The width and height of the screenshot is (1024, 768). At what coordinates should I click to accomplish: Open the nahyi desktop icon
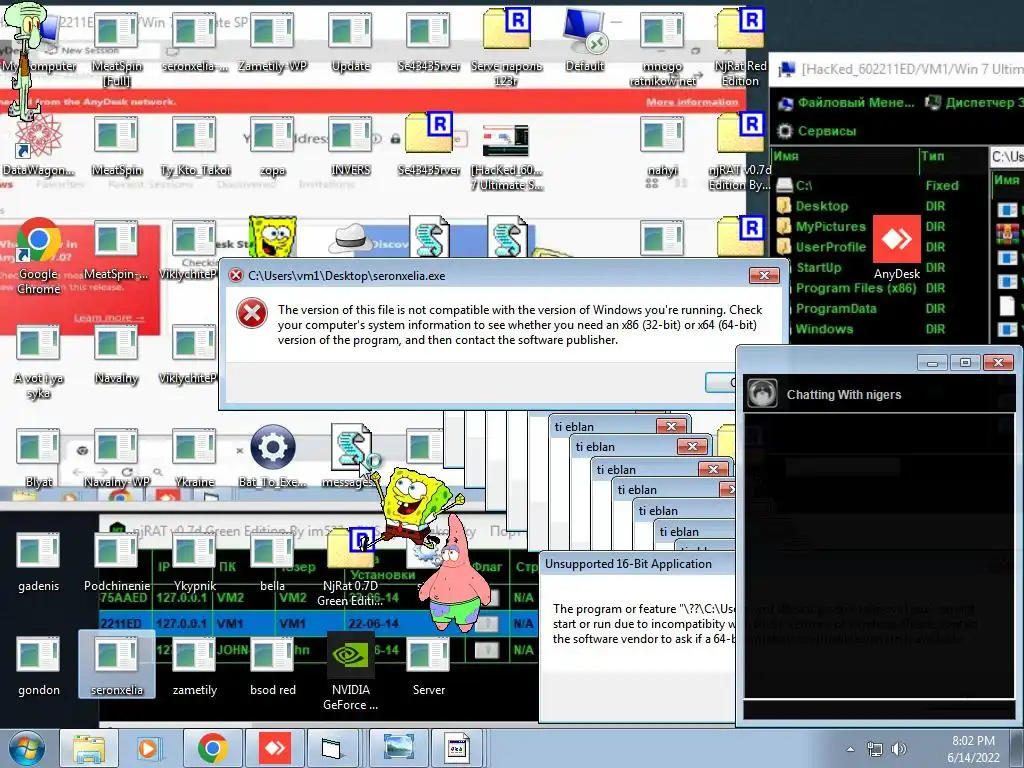[x=662, y=145]
